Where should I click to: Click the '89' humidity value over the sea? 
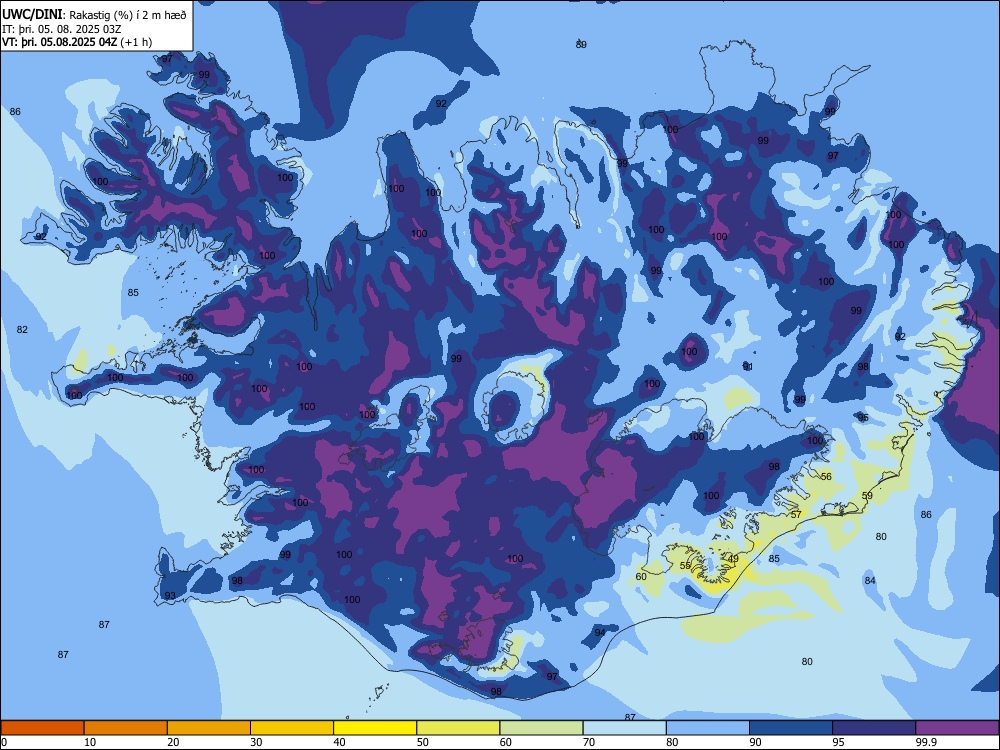pos(581,45)
